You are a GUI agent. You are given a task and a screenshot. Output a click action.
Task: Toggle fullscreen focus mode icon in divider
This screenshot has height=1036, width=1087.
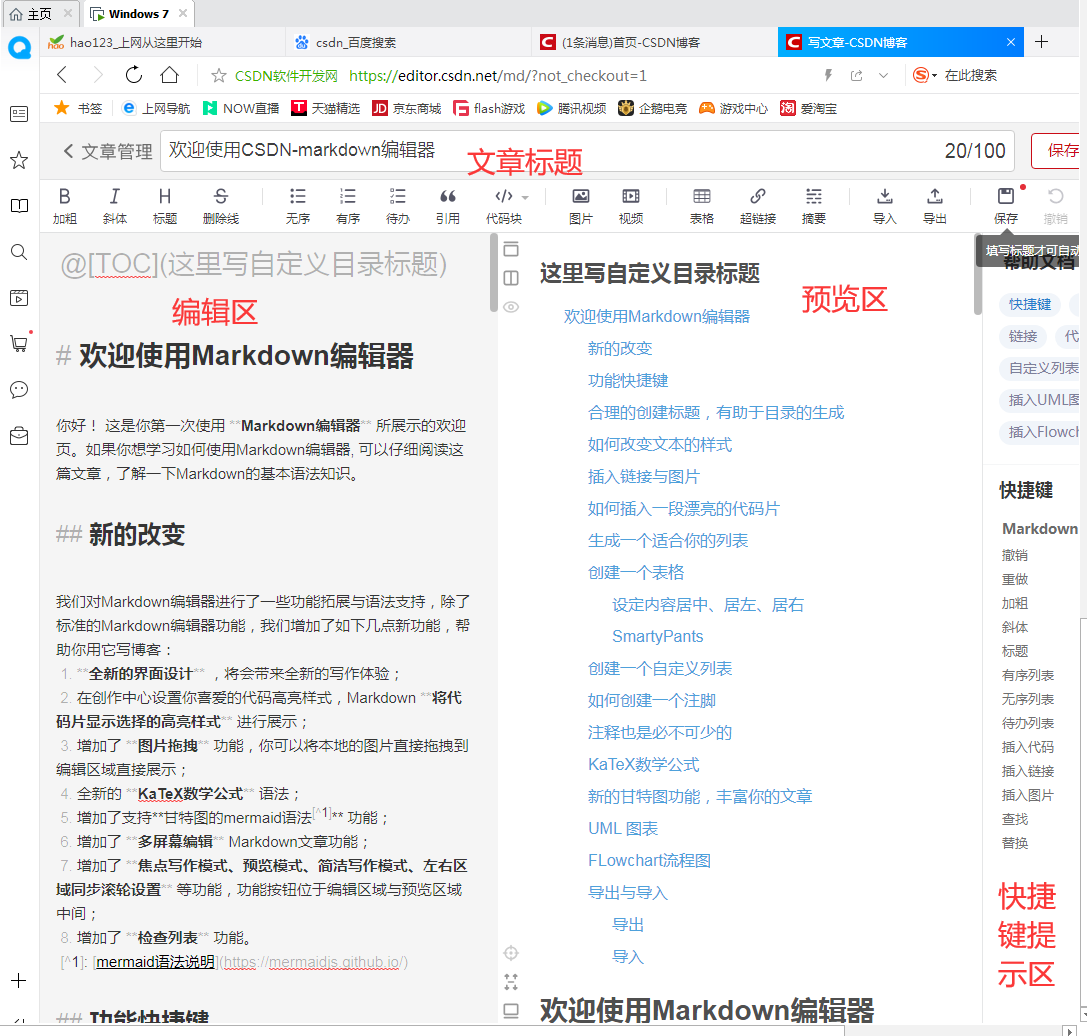tap(511, 982)
